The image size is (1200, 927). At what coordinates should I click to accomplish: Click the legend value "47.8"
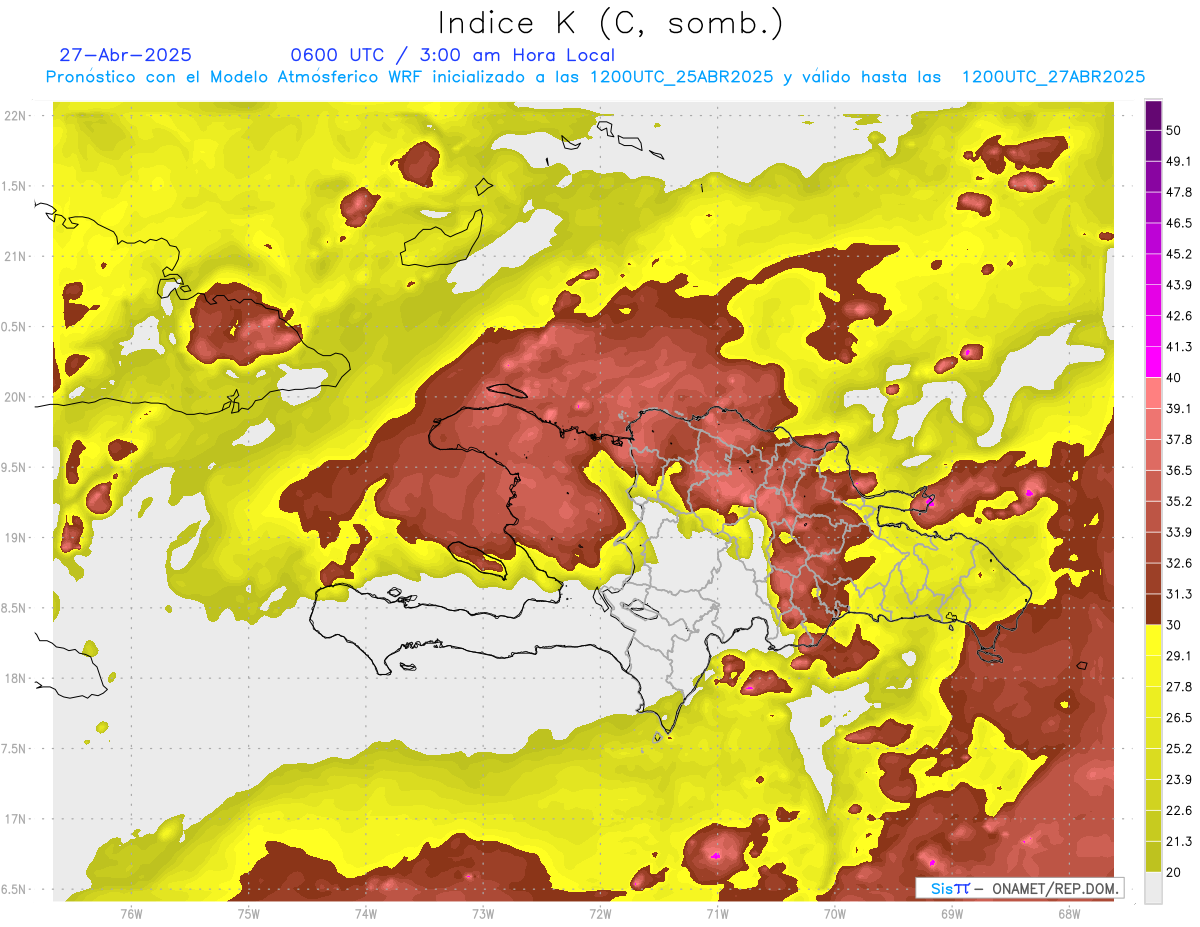[x=1179, y=192]
